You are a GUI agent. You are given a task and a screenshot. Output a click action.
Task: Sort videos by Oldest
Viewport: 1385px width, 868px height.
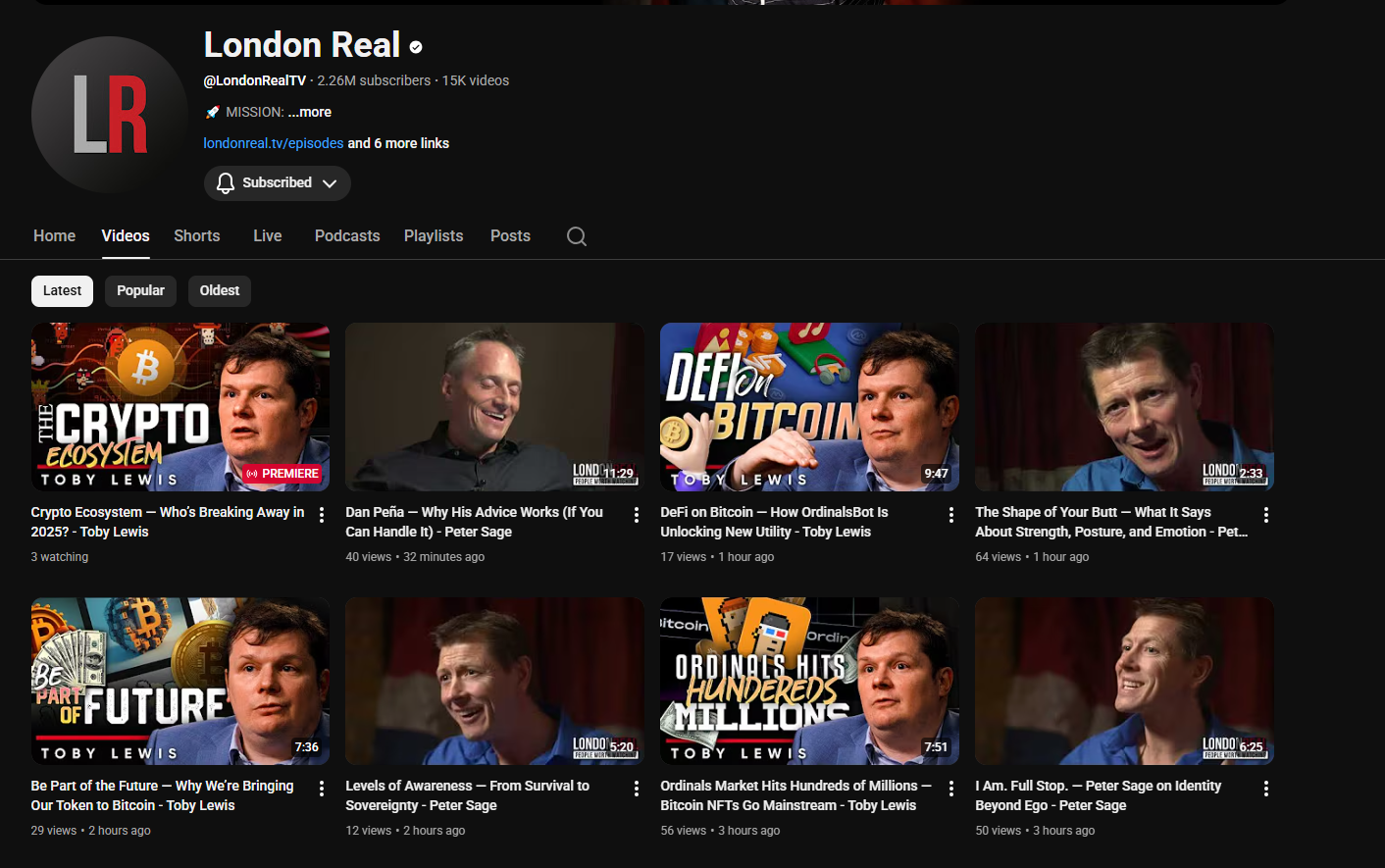pos(220,291)
